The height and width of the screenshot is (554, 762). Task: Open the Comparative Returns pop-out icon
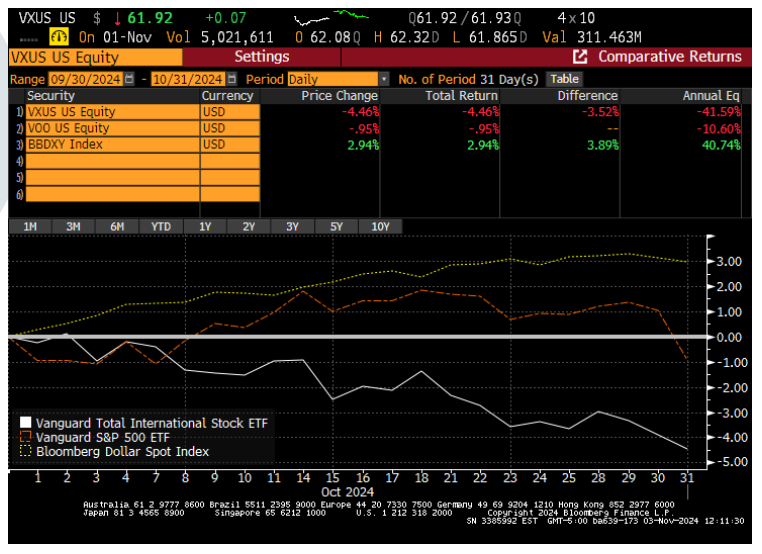point(580,57)
